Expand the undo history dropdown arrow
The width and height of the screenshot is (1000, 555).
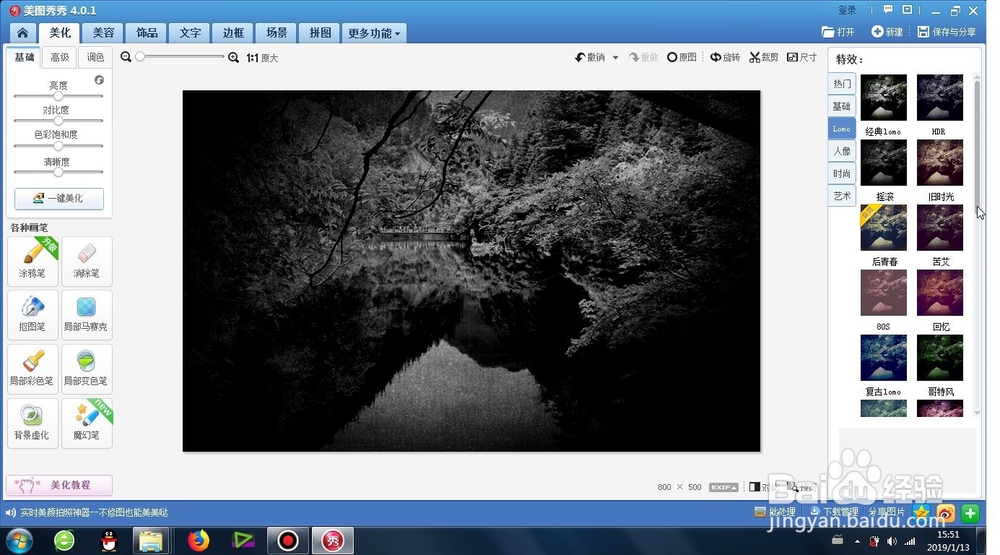[x=615, y=57]
